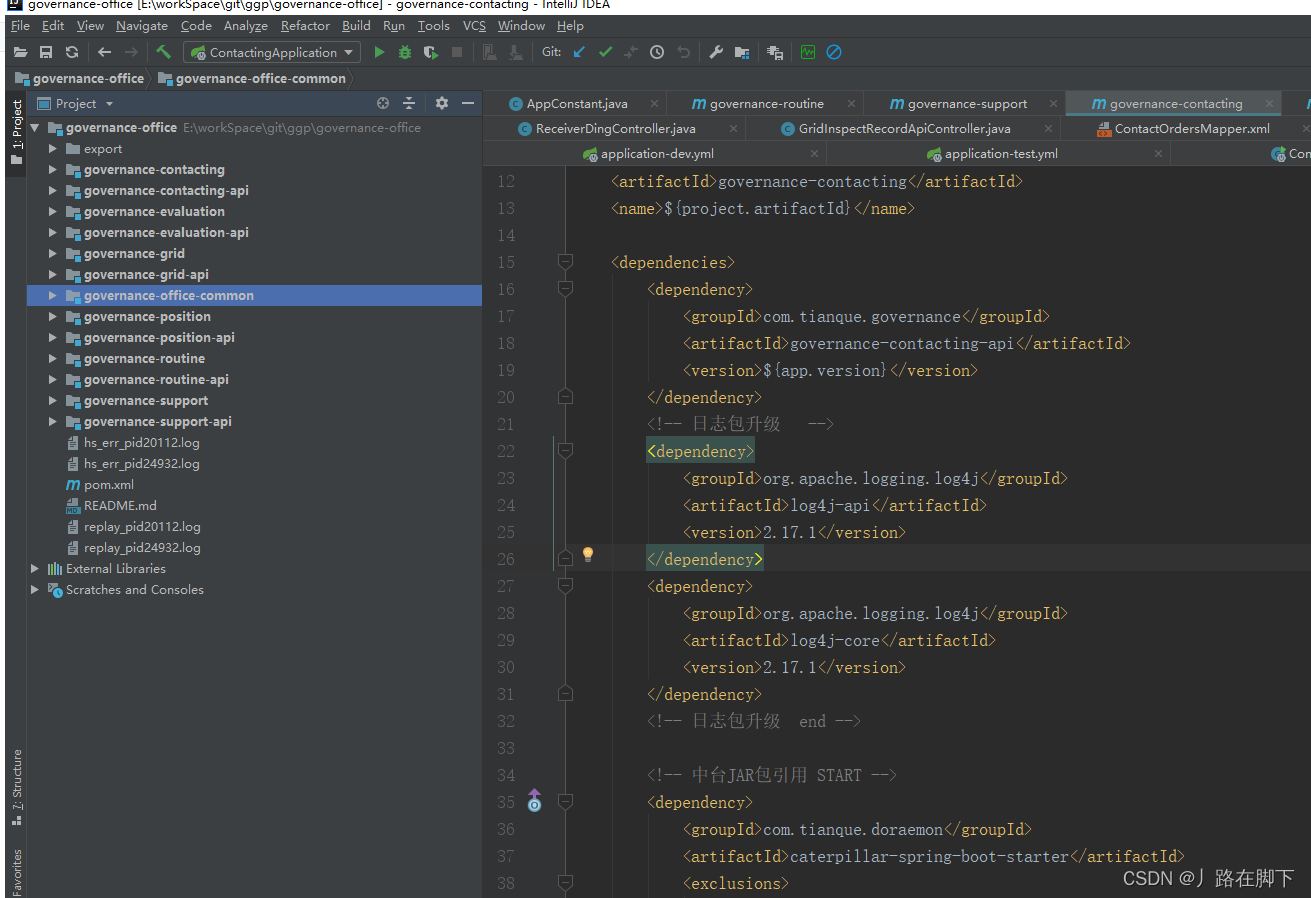Select replay_pid24932.log file
1311x898 pixels.
(142, 548)
